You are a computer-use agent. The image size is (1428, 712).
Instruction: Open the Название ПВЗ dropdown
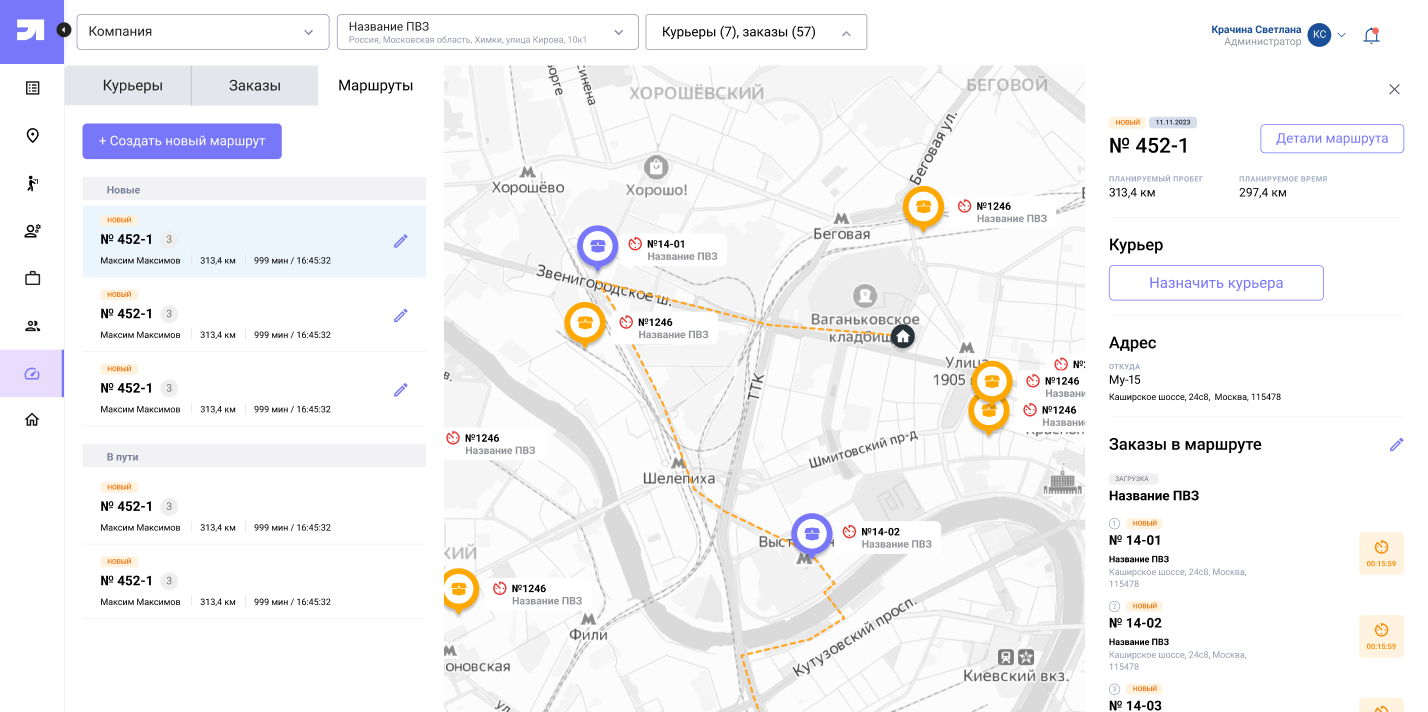coord(487,32)
